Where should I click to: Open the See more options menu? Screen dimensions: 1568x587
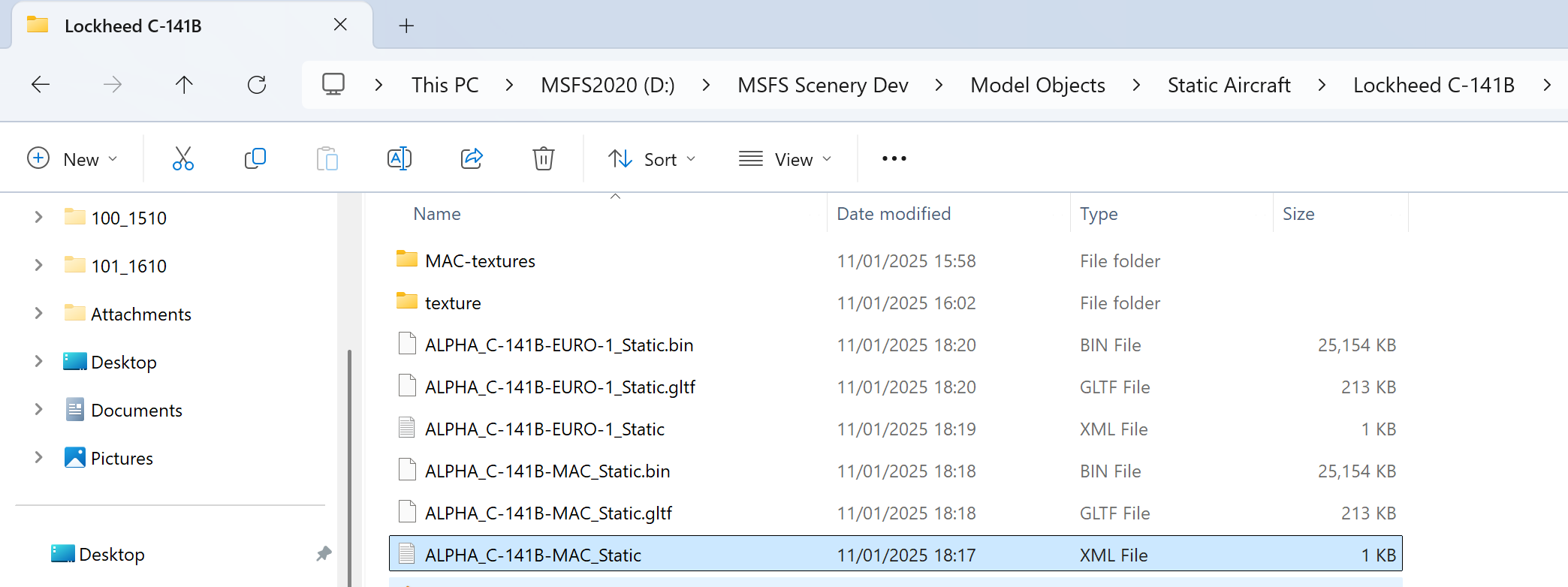coord(894,158)
